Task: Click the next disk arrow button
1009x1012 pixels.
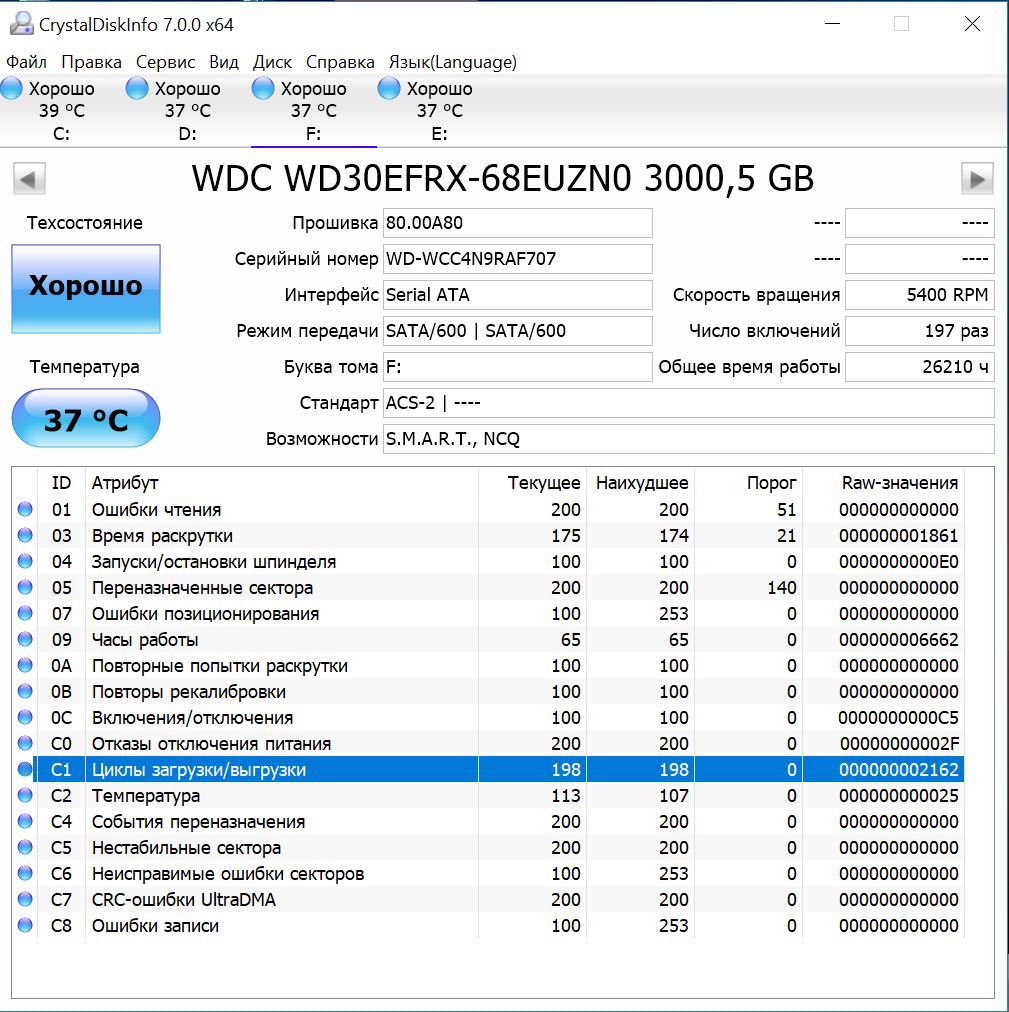Action: pyautogui.click(x=976, y=179)
